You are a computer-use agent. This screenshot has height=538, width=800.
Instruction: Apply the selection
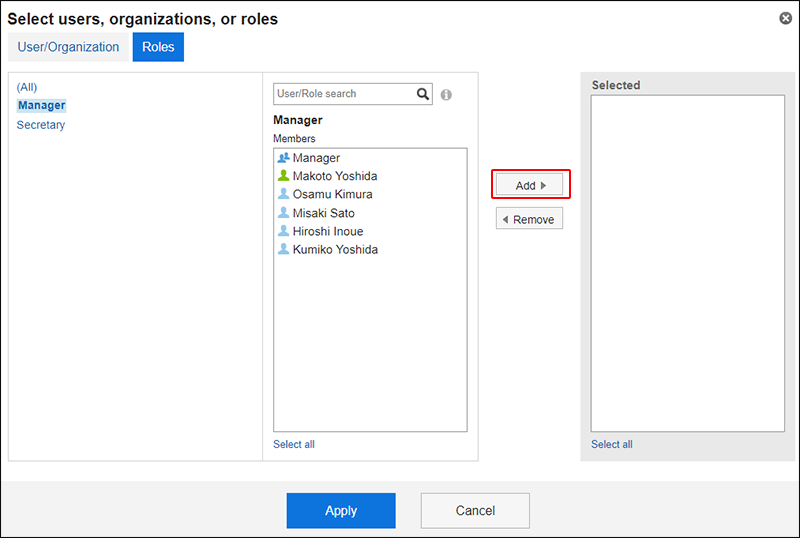tap(341, 510)
